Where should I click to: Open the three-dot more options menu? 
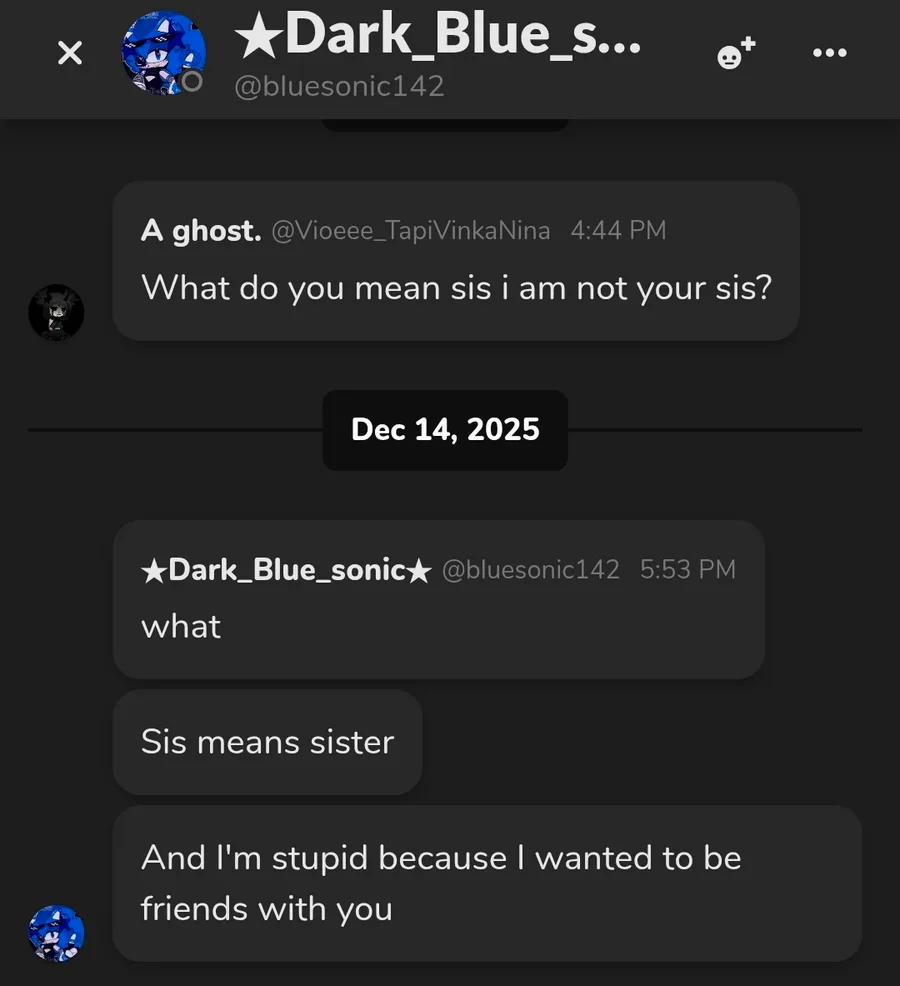coord(830,53)
